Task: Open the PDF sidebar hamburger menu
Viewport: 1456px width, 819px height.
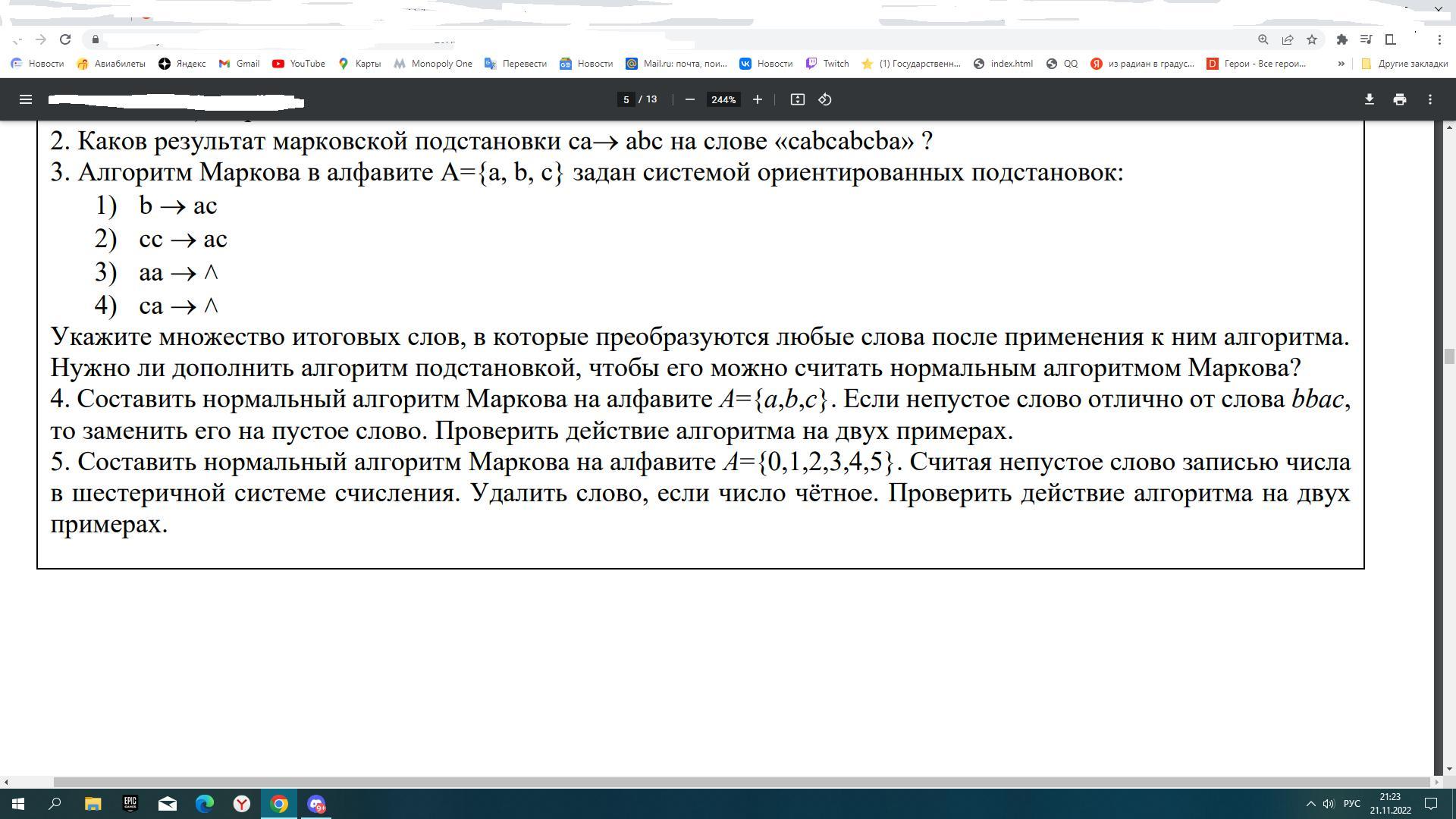Action: (25, 99)
